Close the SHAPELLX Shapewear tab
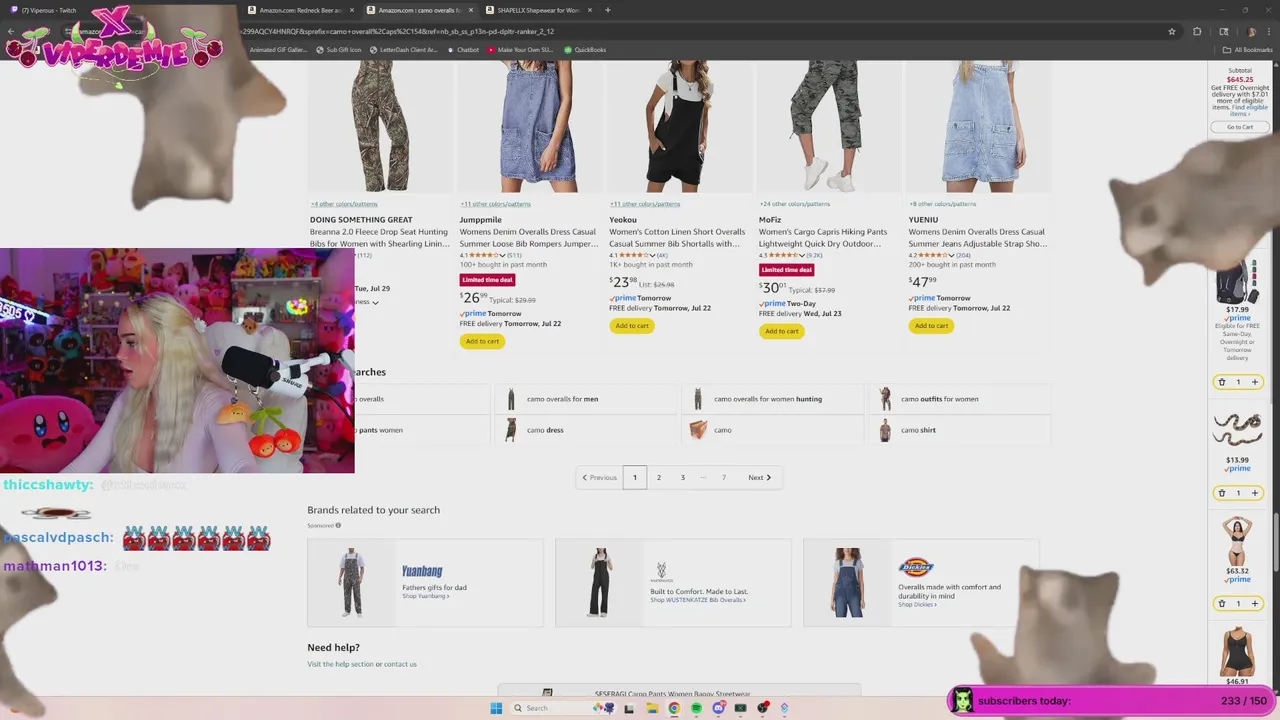The image size is (1280, 720). click(x=590, y=10)
